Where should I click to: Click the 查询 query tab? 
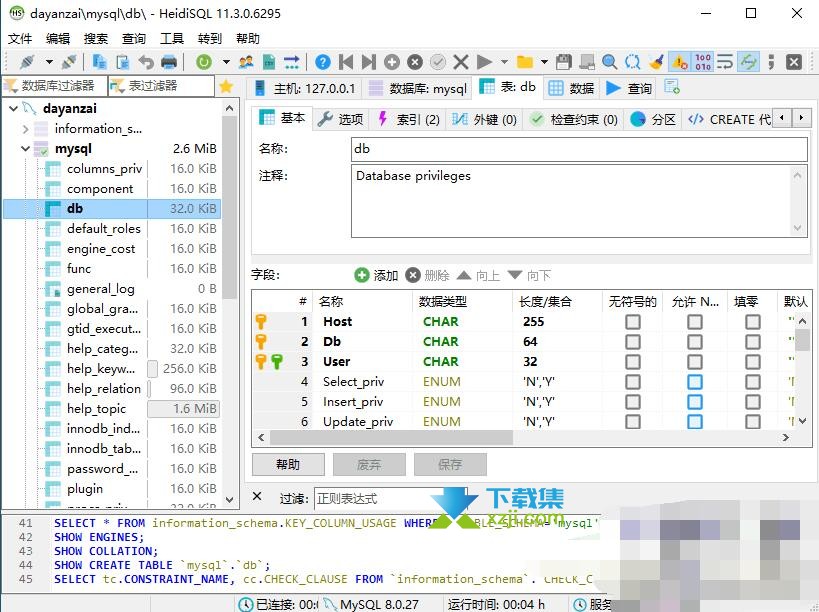(x=628, y=88)
